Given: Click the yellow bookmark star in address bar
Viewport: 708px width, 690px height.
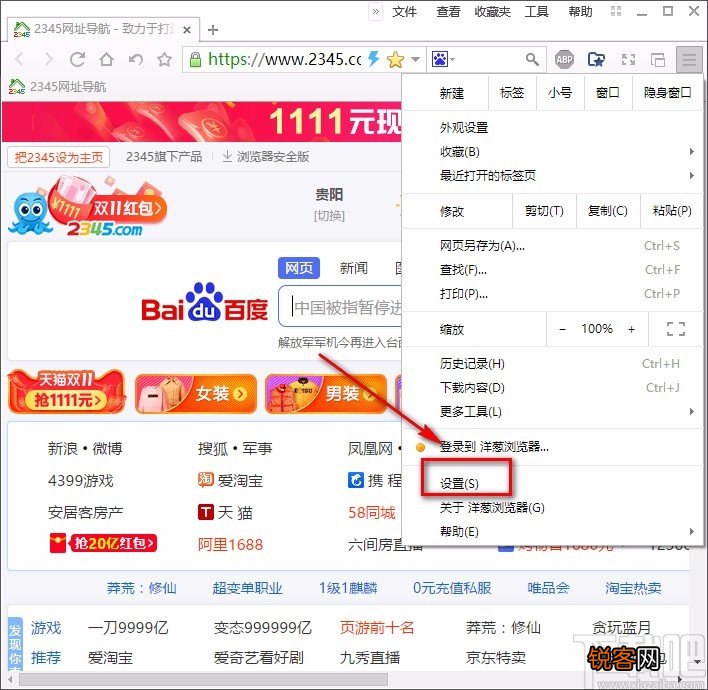Looking at the screenshot, I should [x=395, y=59].
